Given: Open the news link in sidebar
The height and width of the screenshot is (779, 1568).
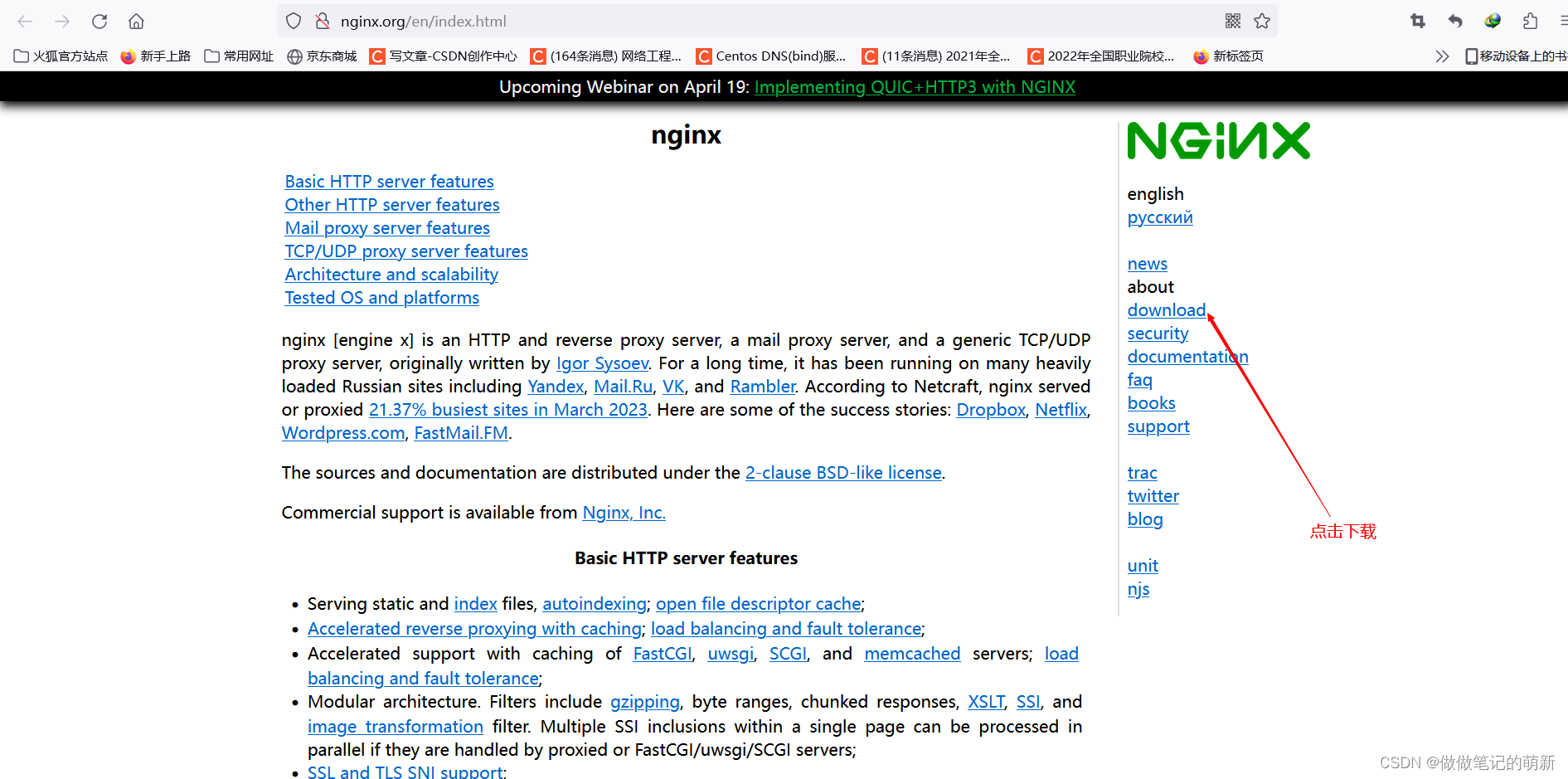Looking at the screenshot, I should [1148, 264].
